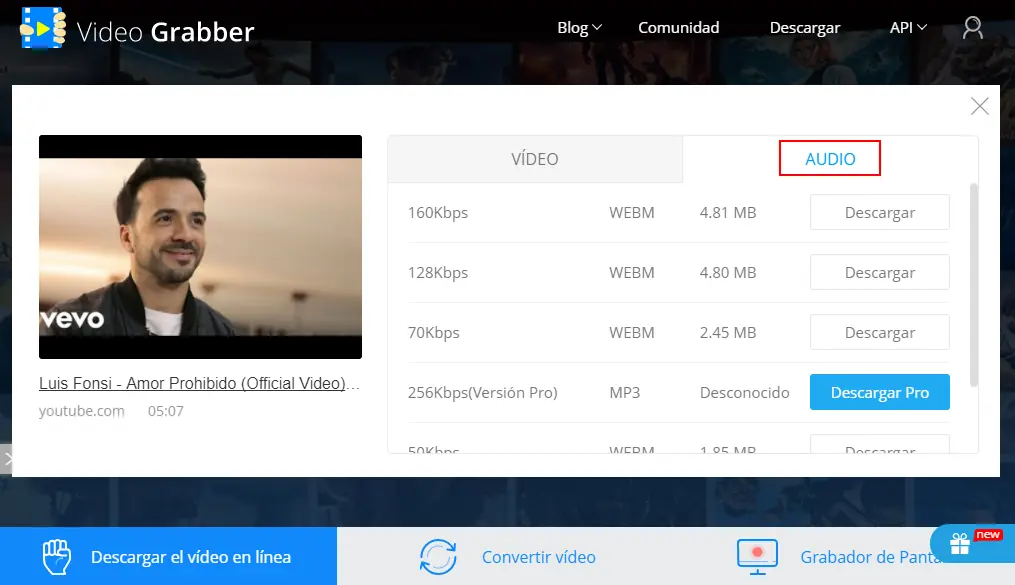This screenshot has width=1015, height=585.
Task: Click the 2.45 MB file size
Action: (x=728, y=333)
